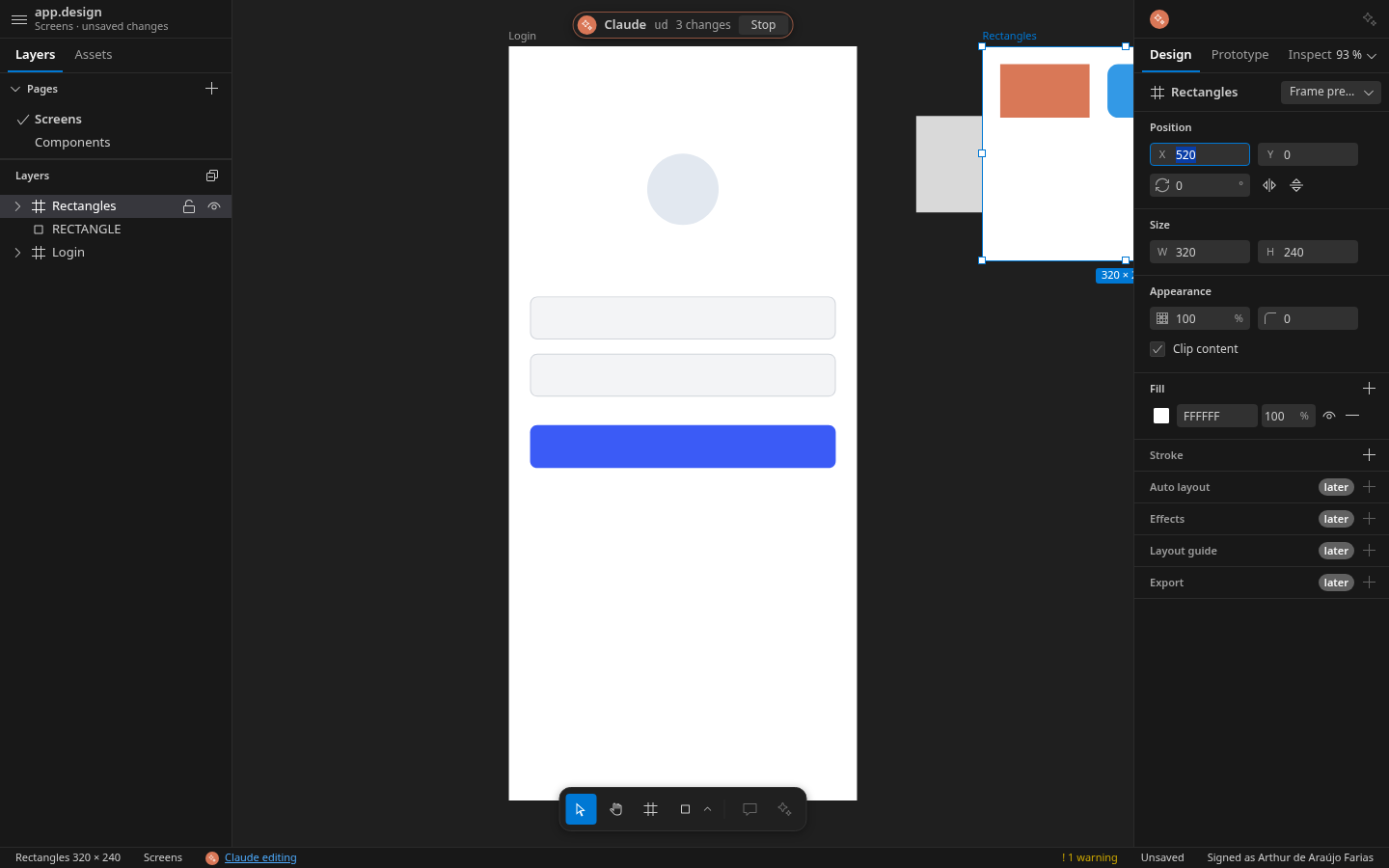
Task: Click the AI sparkle icon at the top right
Action: click(1370, 19)
